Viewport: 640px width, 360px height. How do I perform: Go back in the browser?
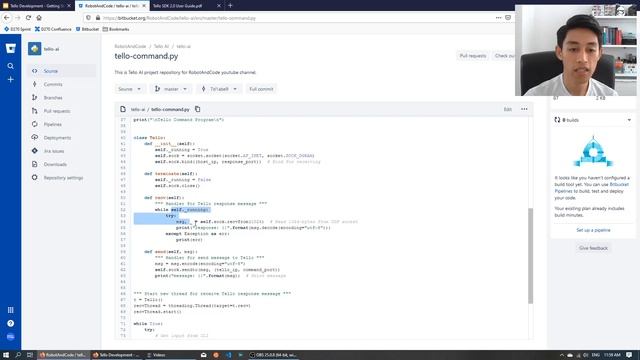pyautogui.click(x=7, y=18)
